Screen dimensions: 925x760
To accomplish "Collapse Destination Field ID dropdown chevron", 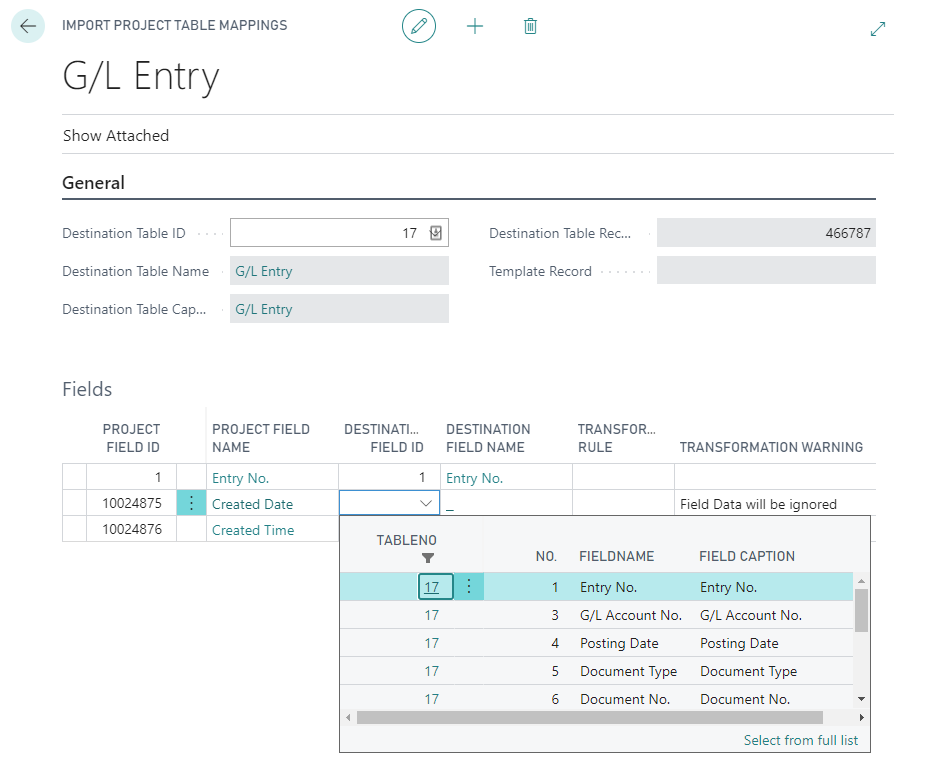I will click(426, 504).
